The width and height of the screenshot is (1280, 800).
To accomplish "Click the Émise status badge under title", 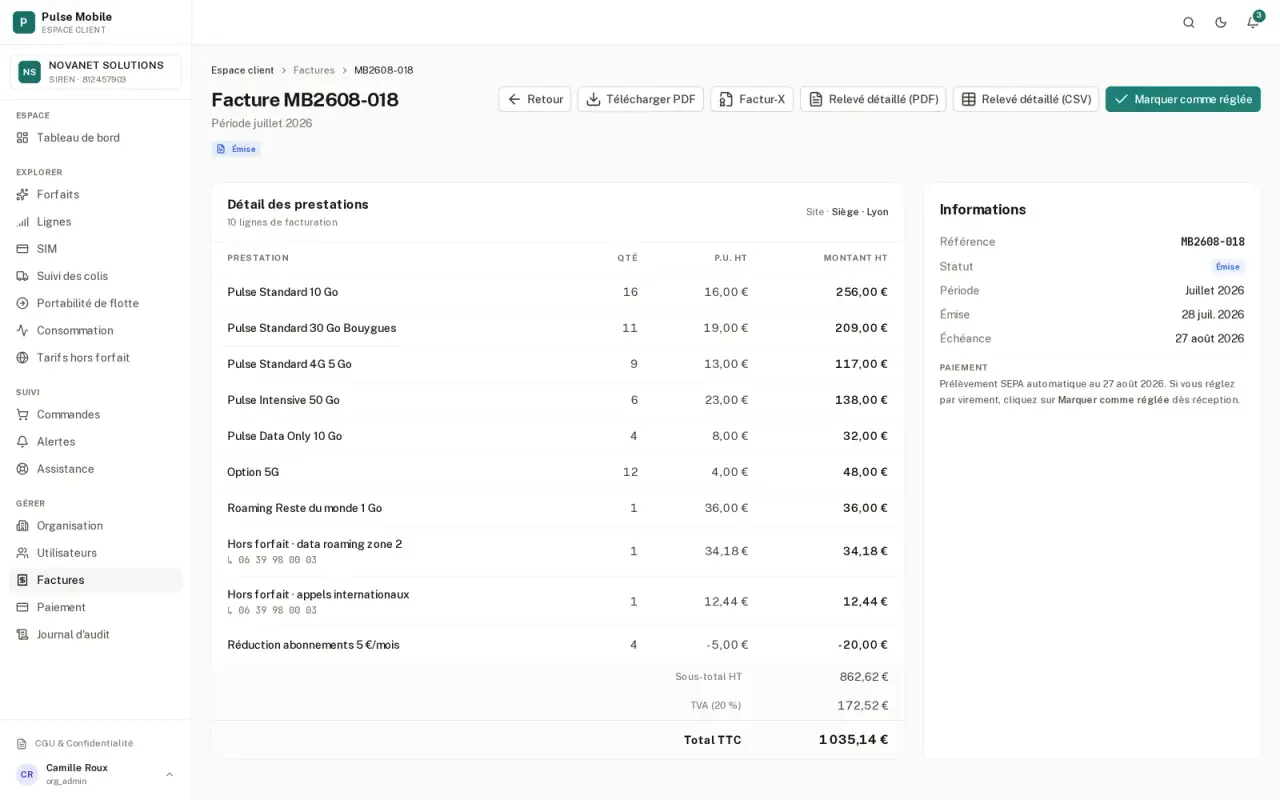I will (x=236, y=149).
